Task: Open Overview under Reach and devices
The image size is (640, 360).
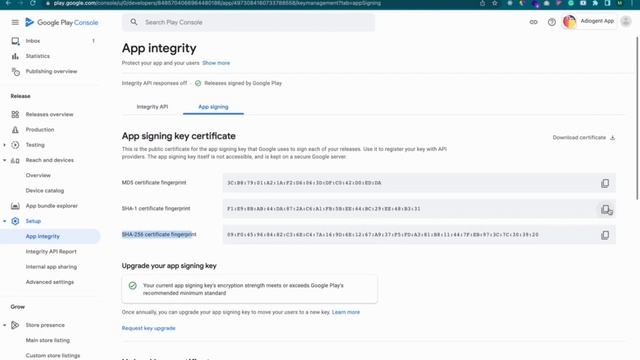Action: (x=38, y=175)
